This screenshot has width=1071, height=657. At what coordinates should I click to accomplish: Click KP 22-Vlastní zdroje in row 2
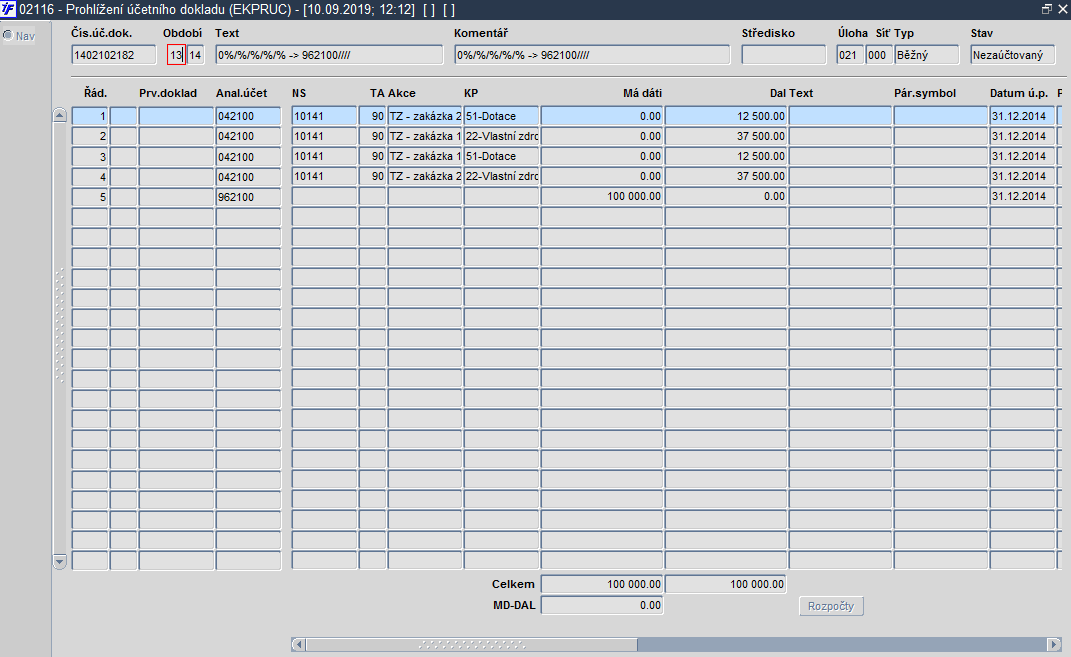pos(501,136)
